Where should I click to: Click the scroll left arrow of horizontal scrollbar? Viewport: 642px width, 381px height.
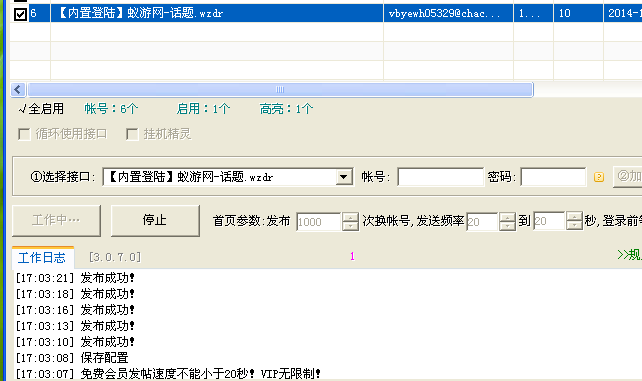18,90
